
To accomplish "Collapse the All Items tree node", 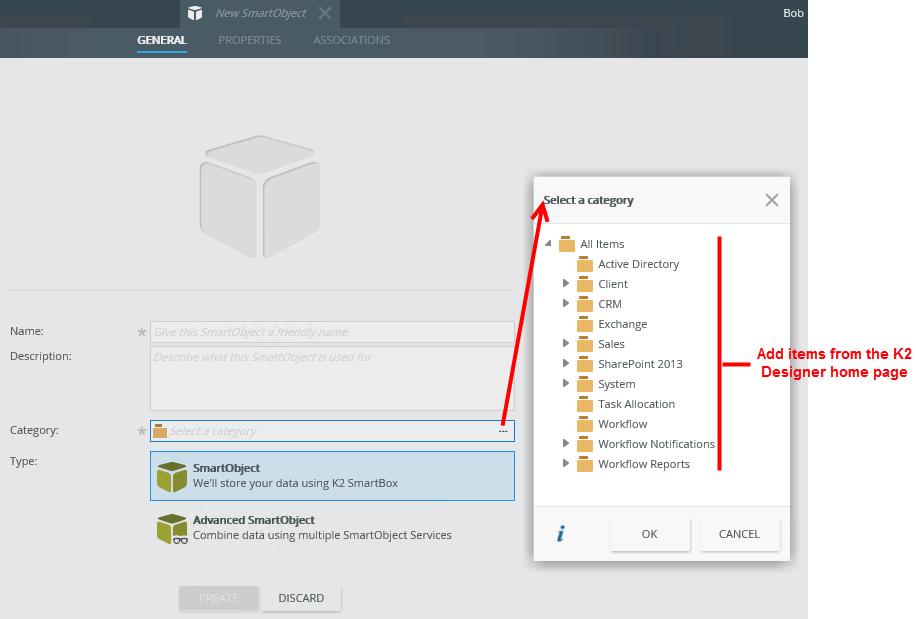I will click(548, 244).
